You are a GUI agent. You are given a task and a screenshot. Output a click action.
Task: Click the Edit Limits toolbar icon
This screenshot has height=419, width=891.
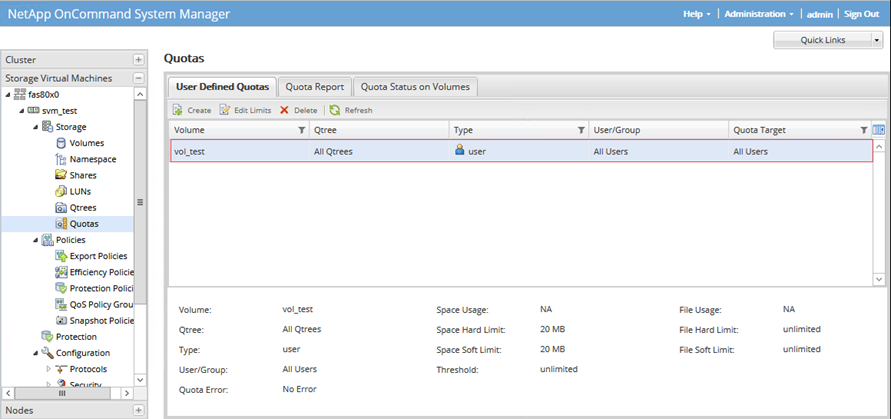[x=225, y=110]
